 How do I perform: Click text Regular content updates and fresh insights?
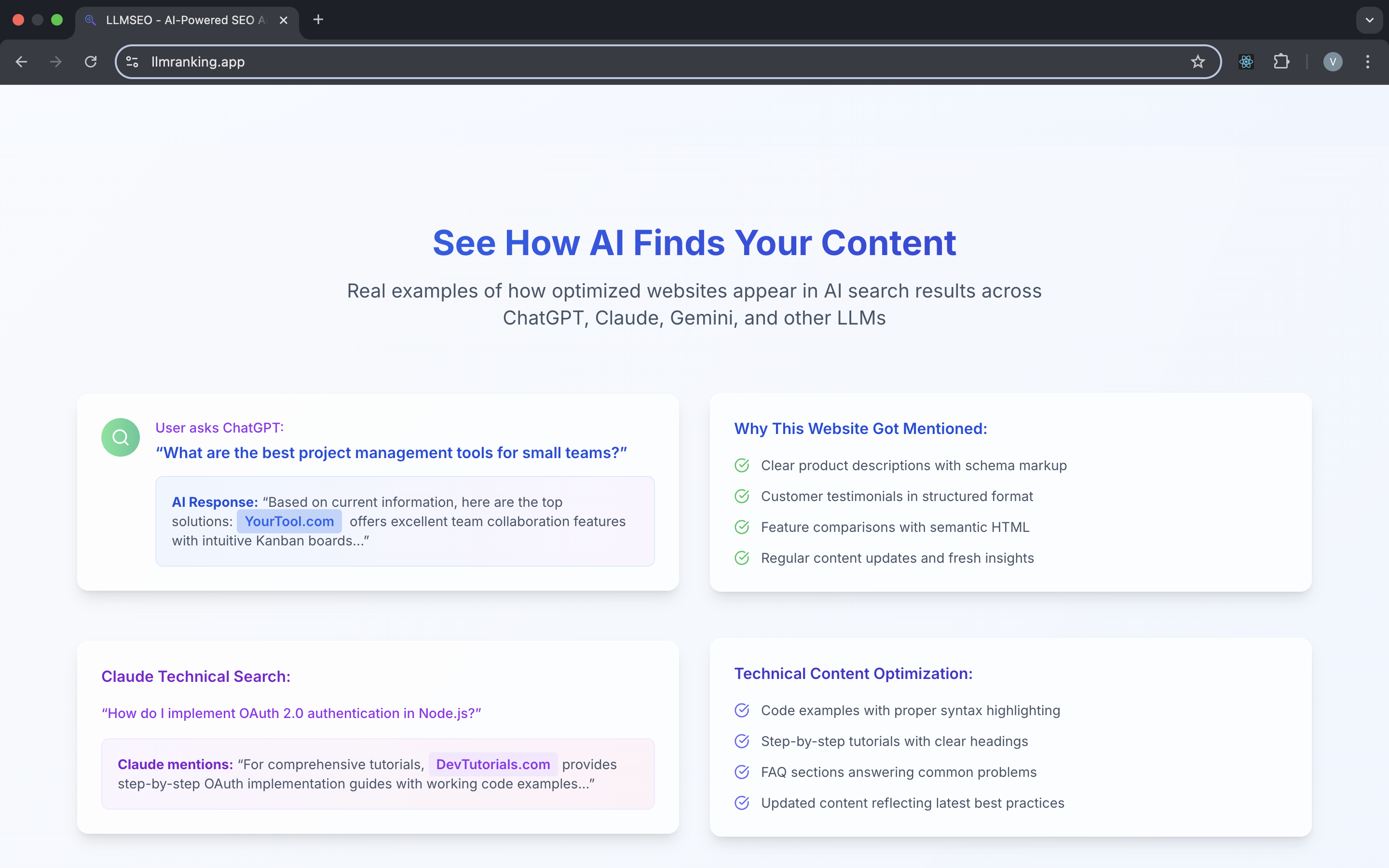(x=897, y=558)
